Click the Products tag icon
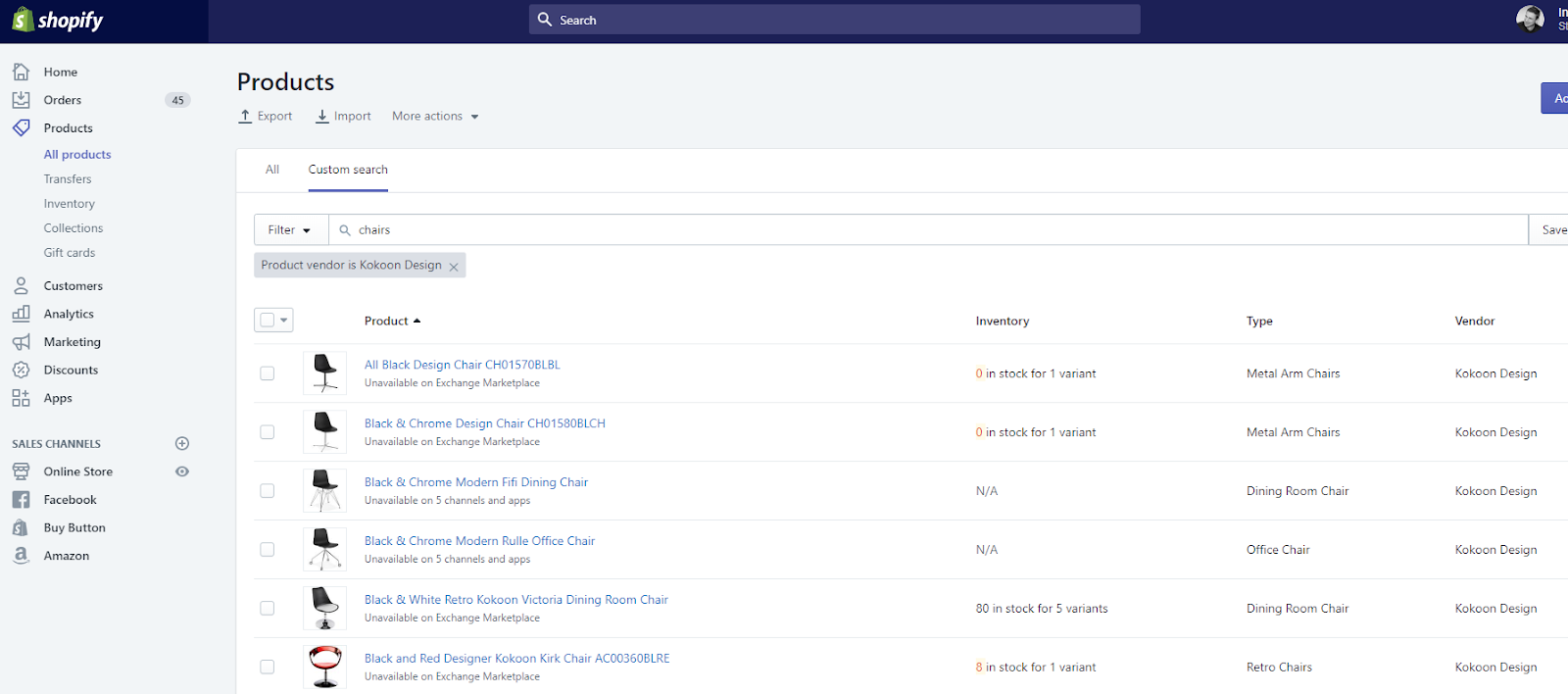This screenshot has width=1568, height=694. [x=21, y=127]
